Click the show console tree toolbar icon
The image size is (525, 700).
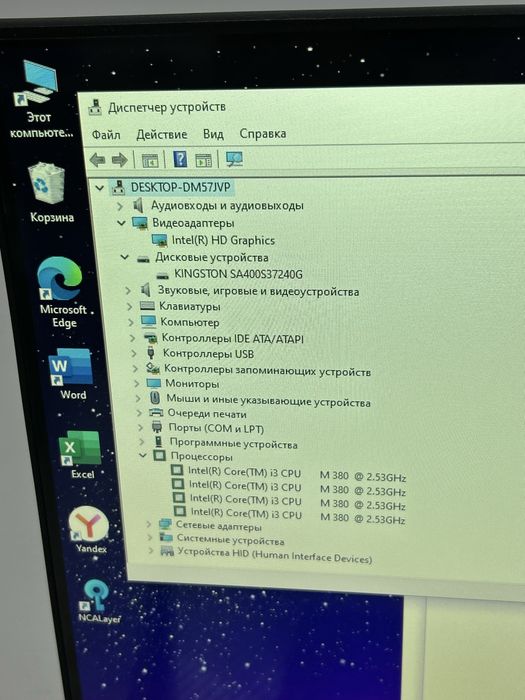150,160
